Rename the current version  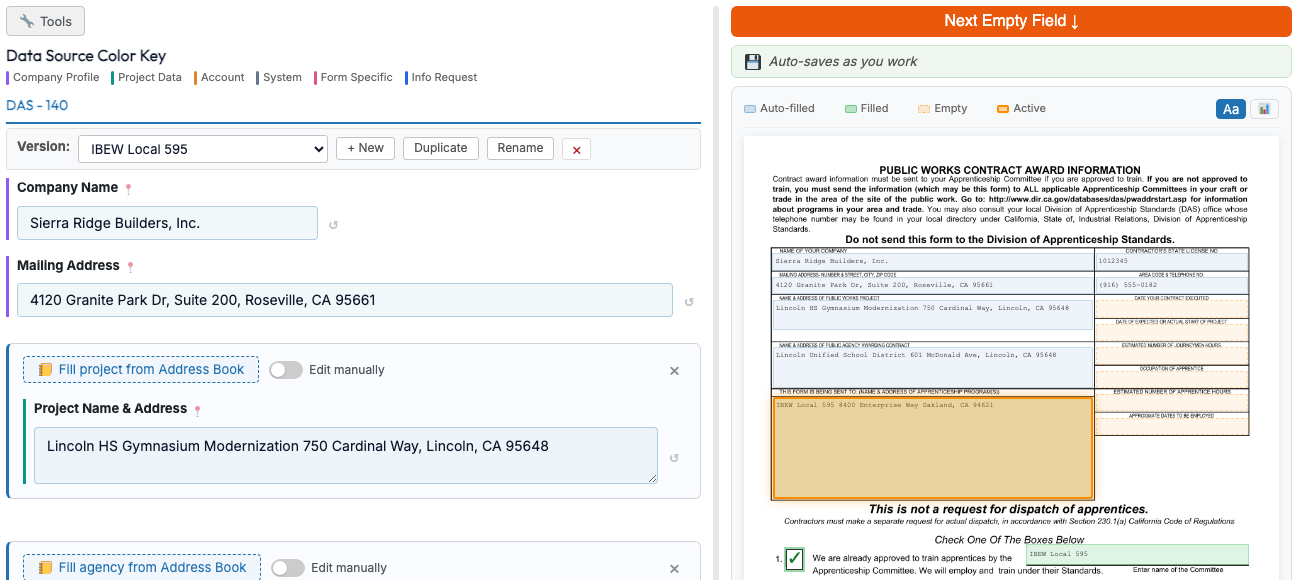click(520, 148)
